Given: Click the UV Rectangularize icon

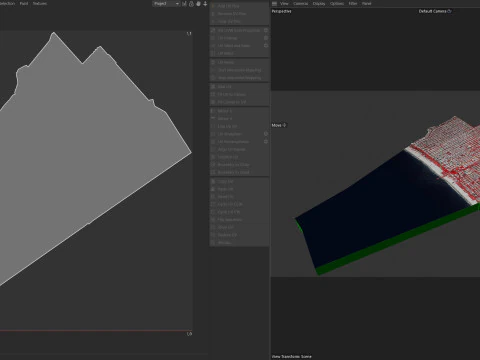Looking at the screenshot, I should coord(213,142).
